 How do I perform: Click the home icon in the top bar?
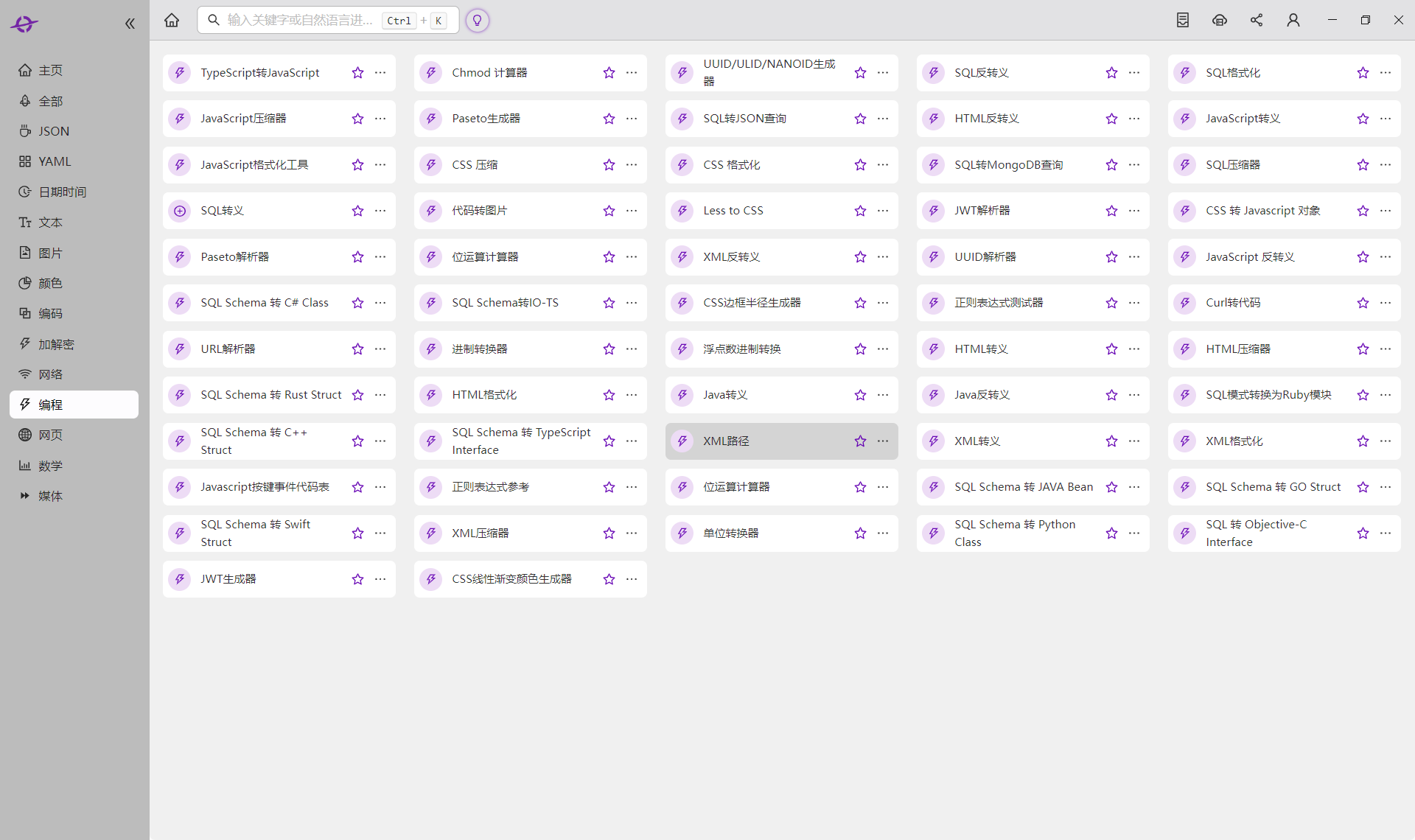172,20
